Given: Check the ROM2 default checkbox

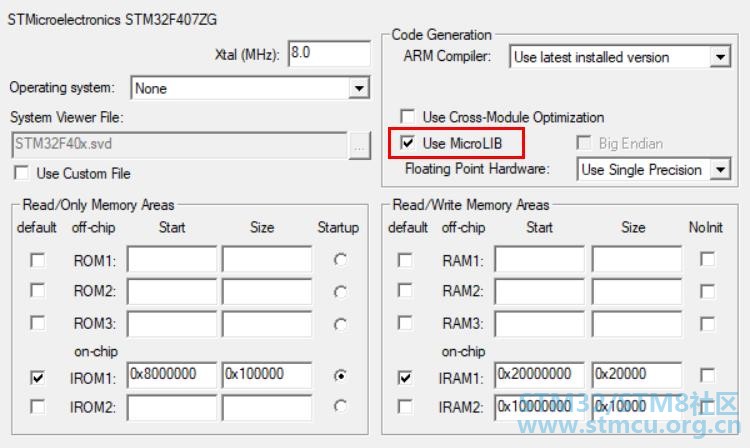Looking at the screenshot, I should click(38, 290).
